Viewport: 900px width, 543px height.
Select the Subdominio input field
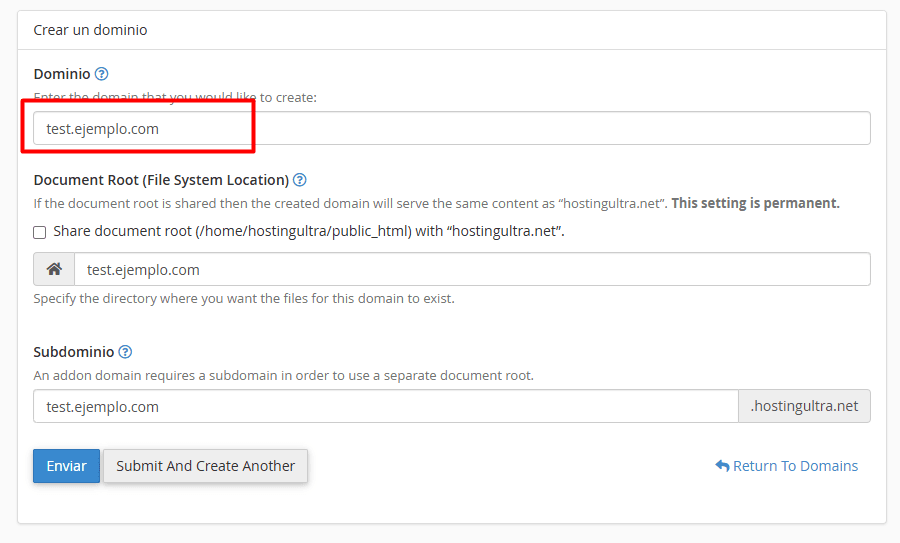(x=385, y=407)
